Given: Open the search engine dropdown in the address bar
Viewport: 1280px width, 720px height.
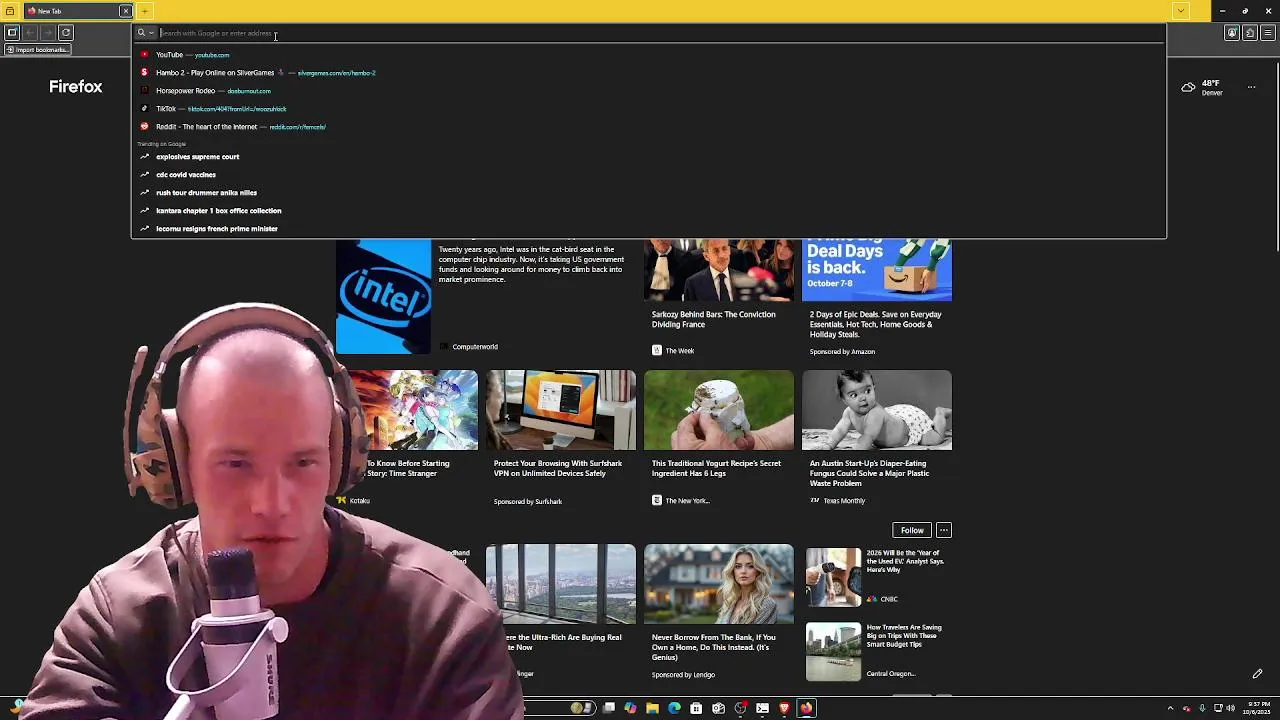Looking at the screenshot, I should [x=145, y=33].
